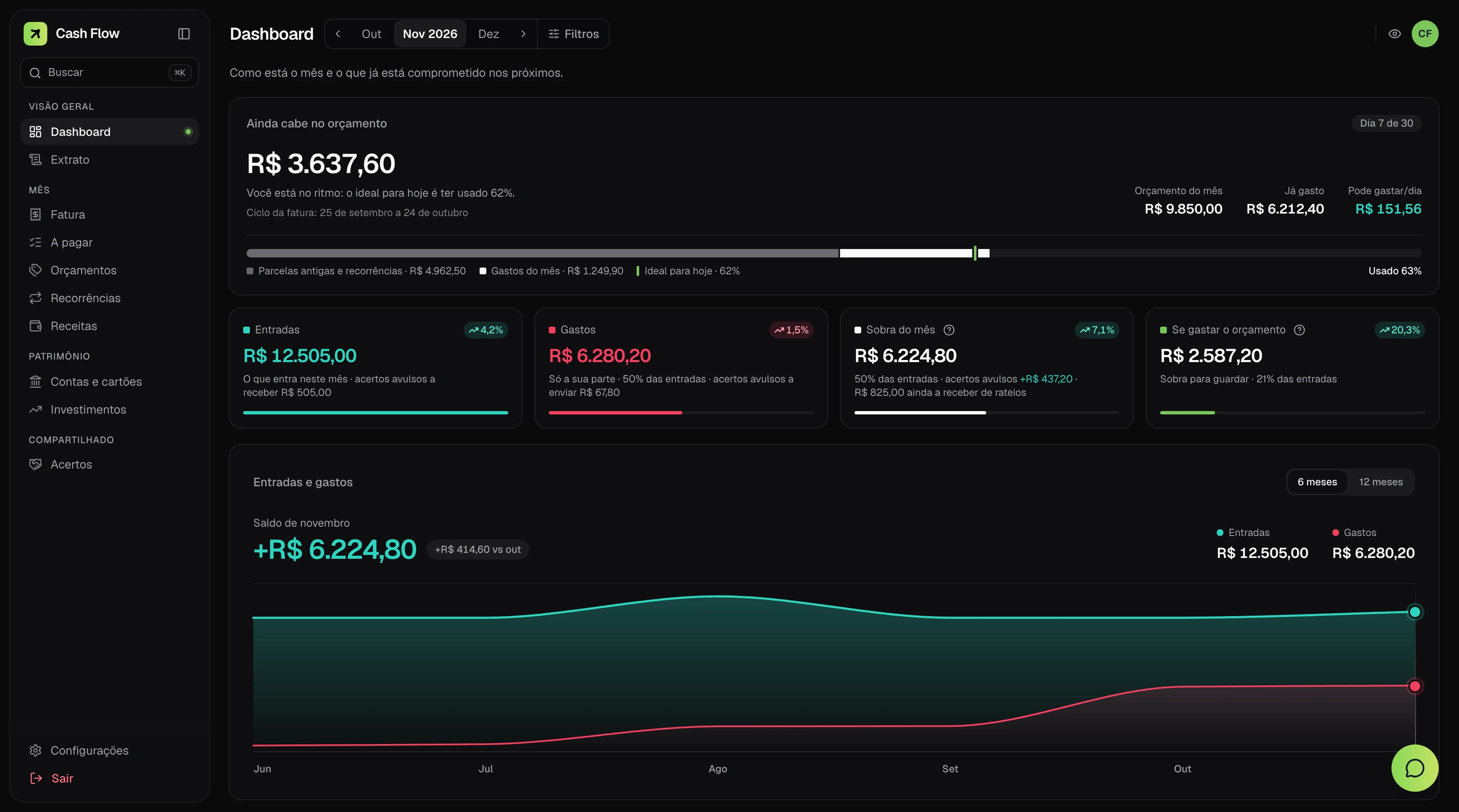
Task: Click the Dia 7 de 30 badge
Action: click(1386, 123)
